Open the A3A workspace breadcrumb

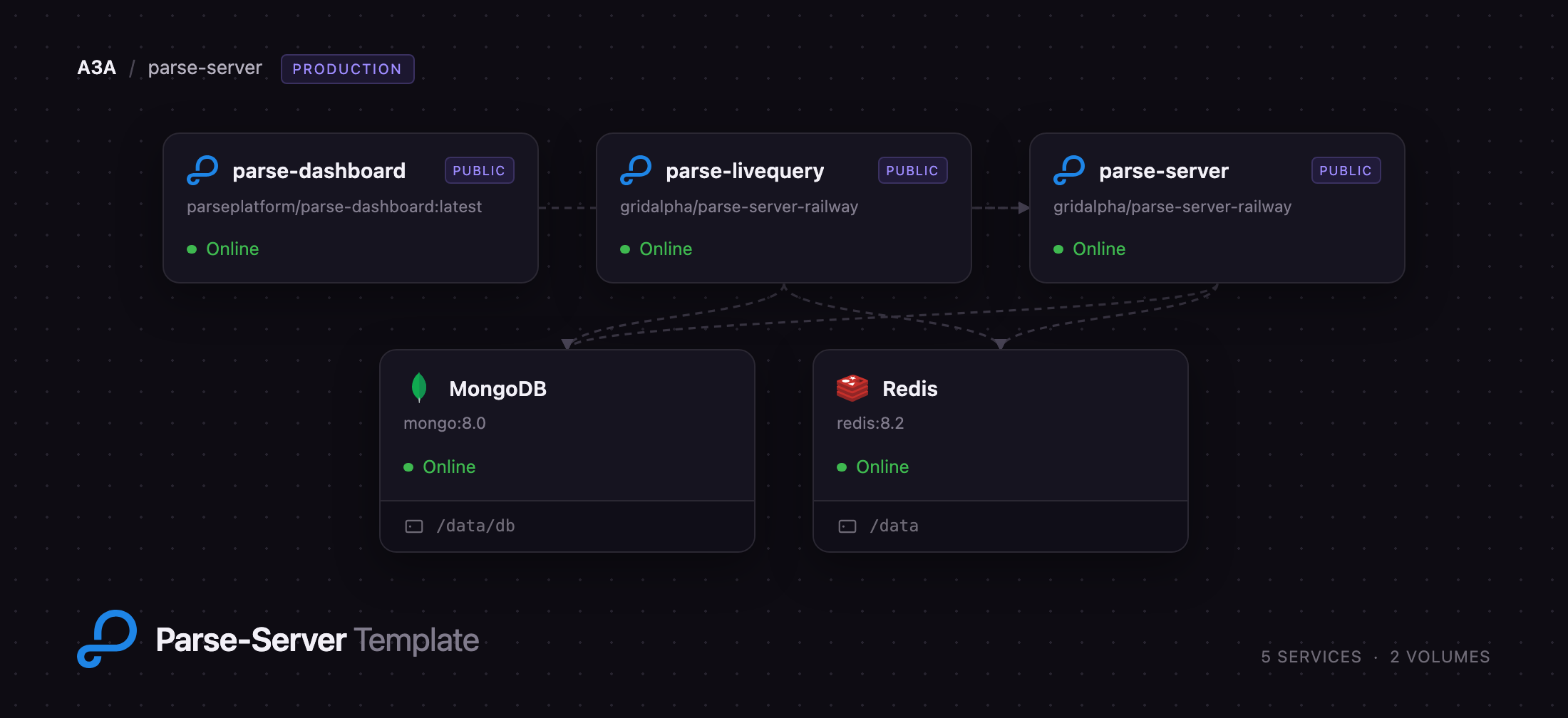tap(96, 68)
